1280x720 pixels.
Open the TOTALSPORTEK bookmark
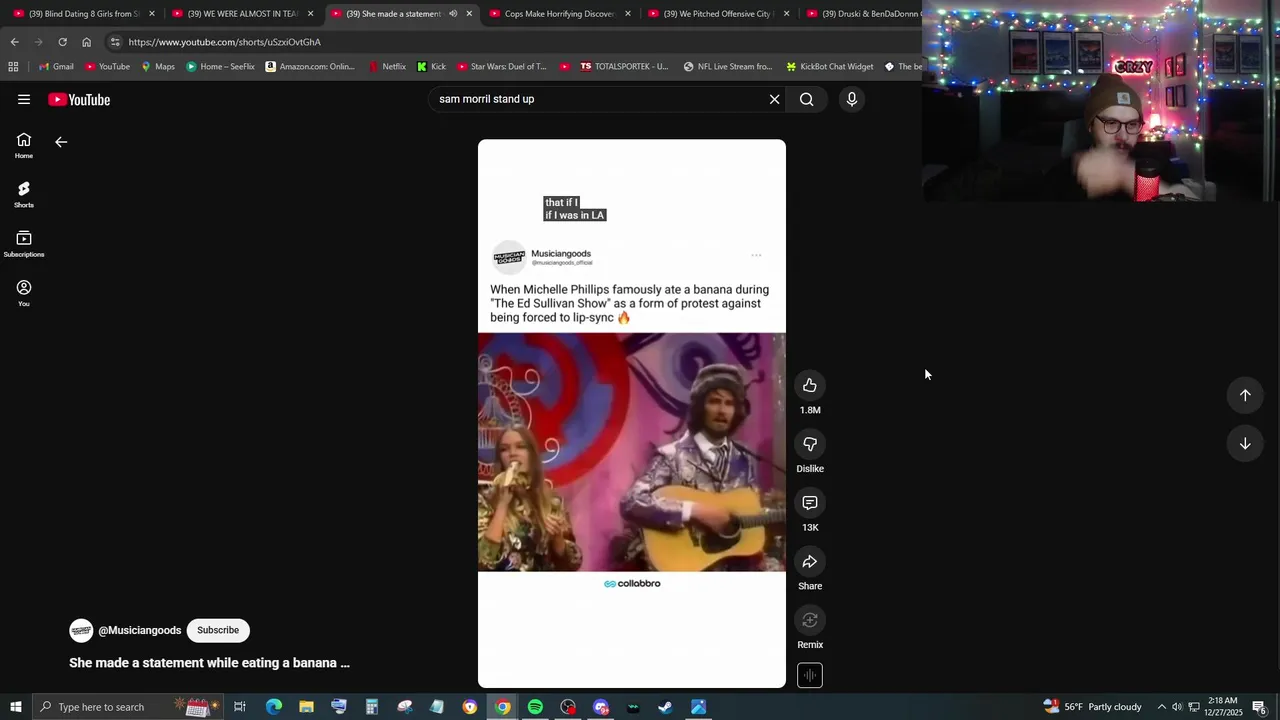pyautogui.click(x=624, y=67)
